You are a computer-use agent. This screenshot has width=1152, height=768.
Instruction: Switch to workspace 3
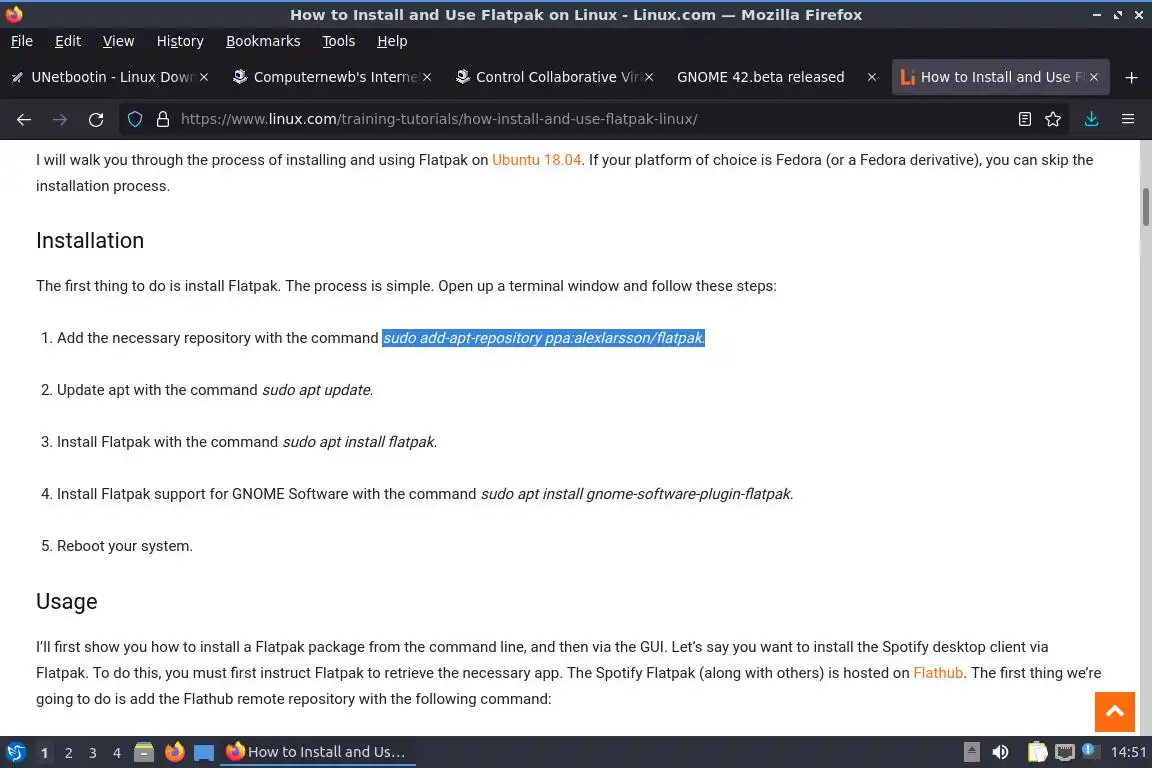pos(93,753)
